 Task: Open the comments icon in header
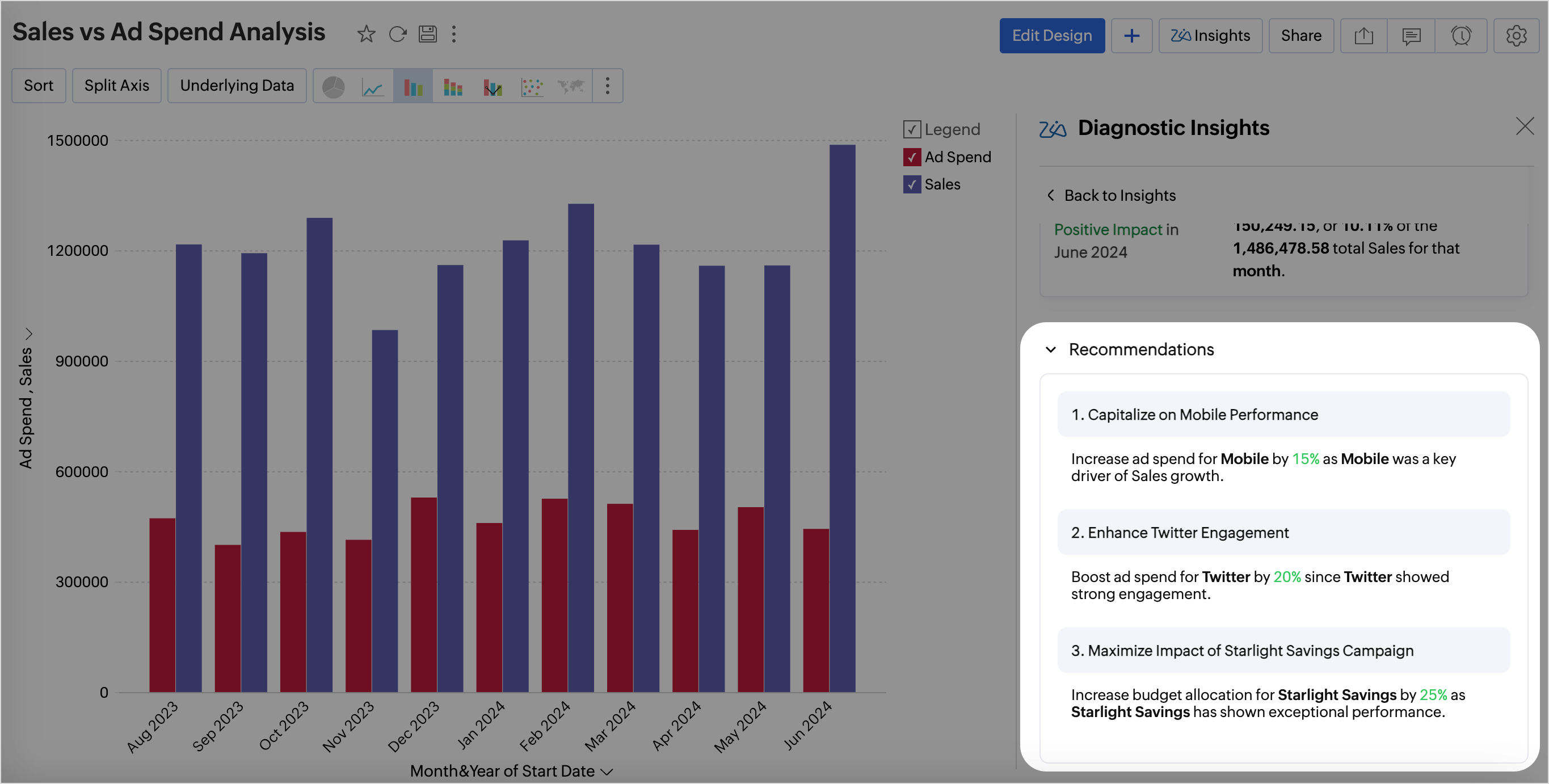pyautogui.click(x=1411, y=36)
